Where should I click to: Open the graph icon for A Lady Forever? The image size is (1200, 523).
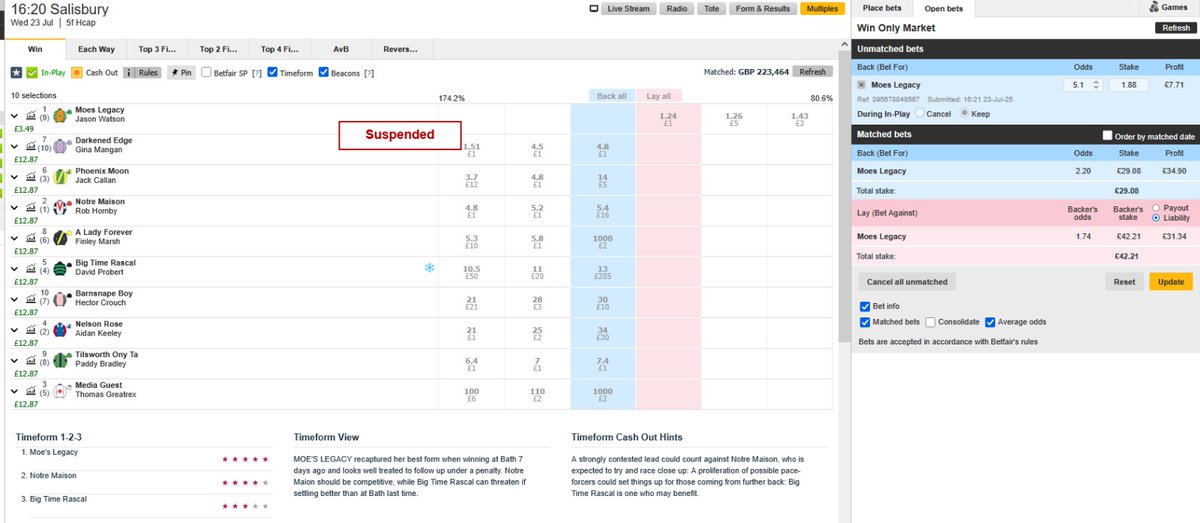pos(31,238)
